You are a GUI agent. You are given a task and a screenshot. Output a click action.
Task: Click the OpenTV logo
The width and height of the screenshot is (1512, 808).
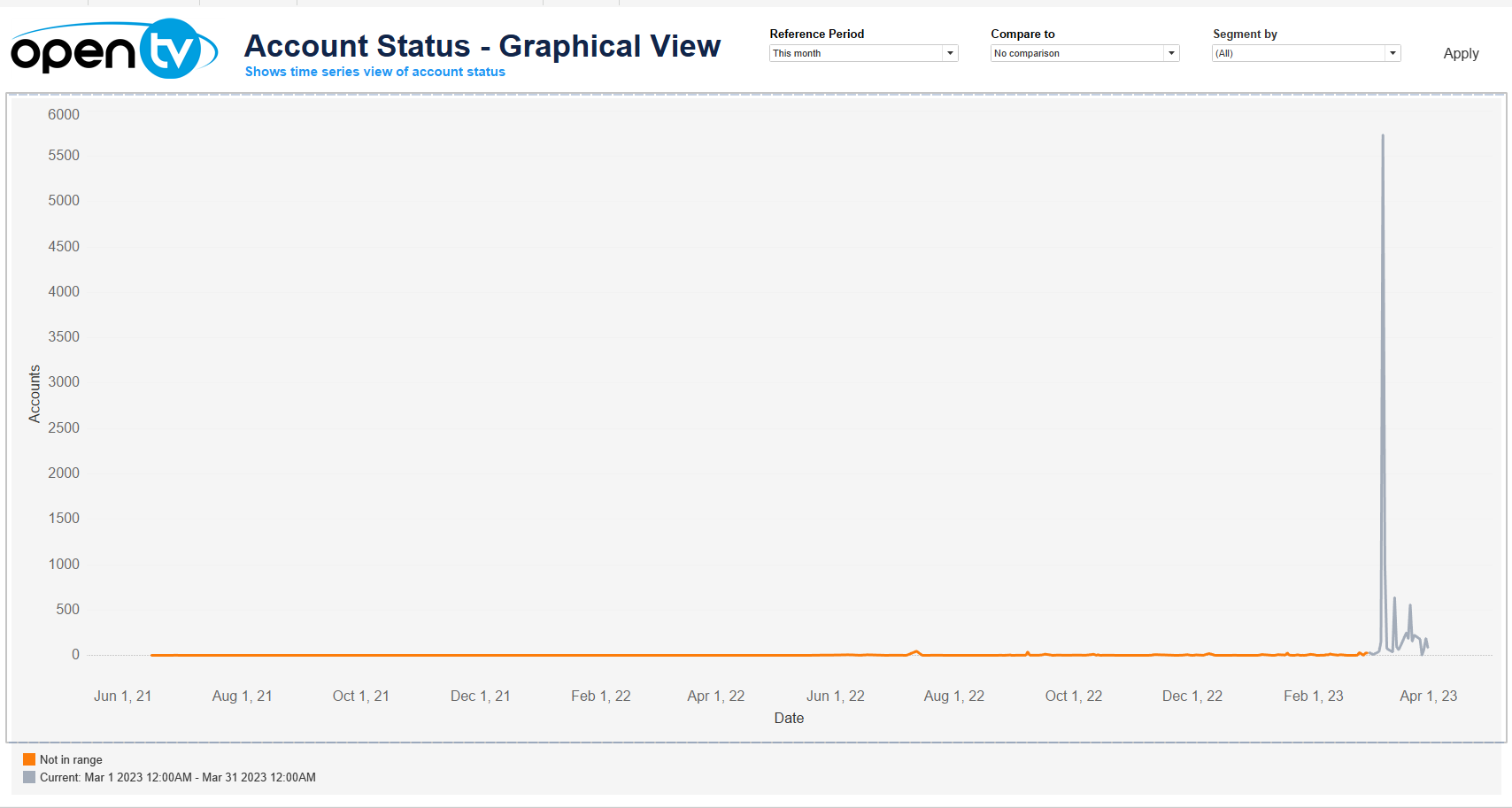point(113,50)
